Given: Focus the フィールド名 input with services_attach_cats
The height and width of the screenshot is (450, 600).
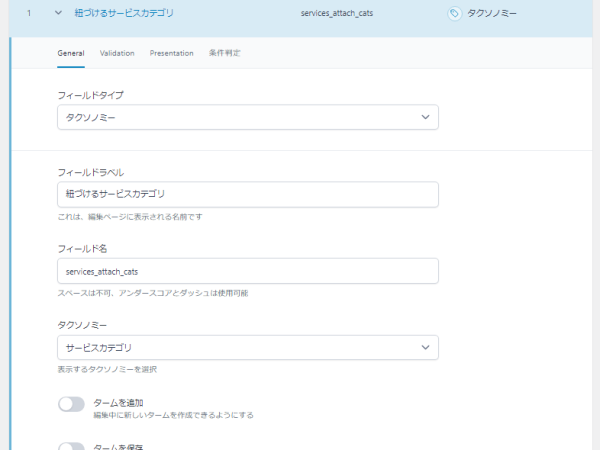Looking at the screenshot, I should coord(247,271).
